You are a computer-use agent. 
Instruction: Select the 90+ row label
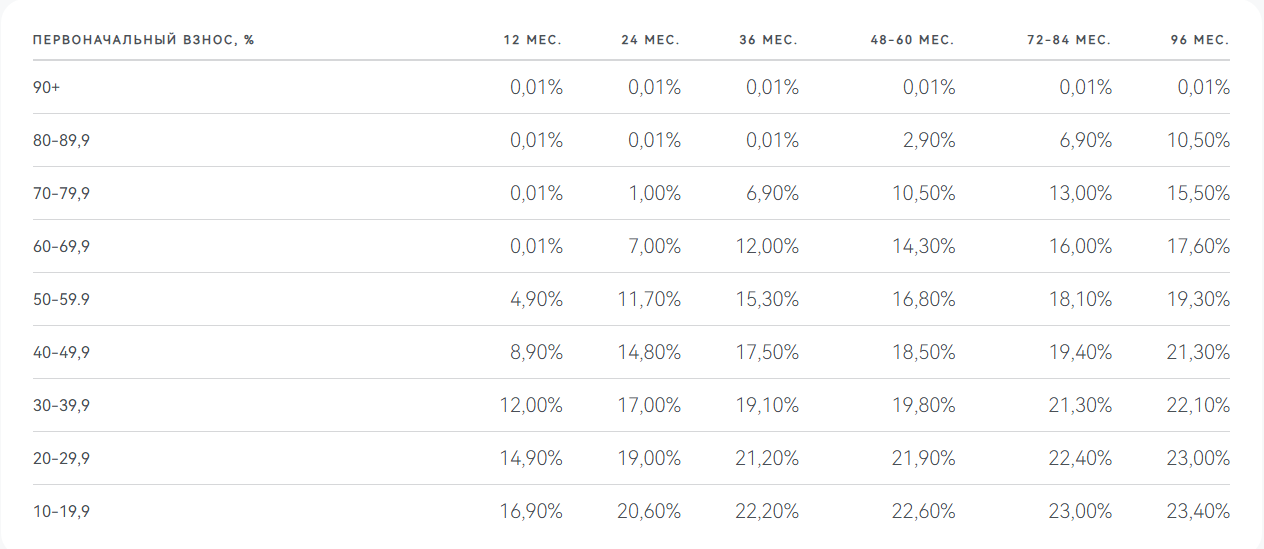pyautogui.click(x=46, y=88)
